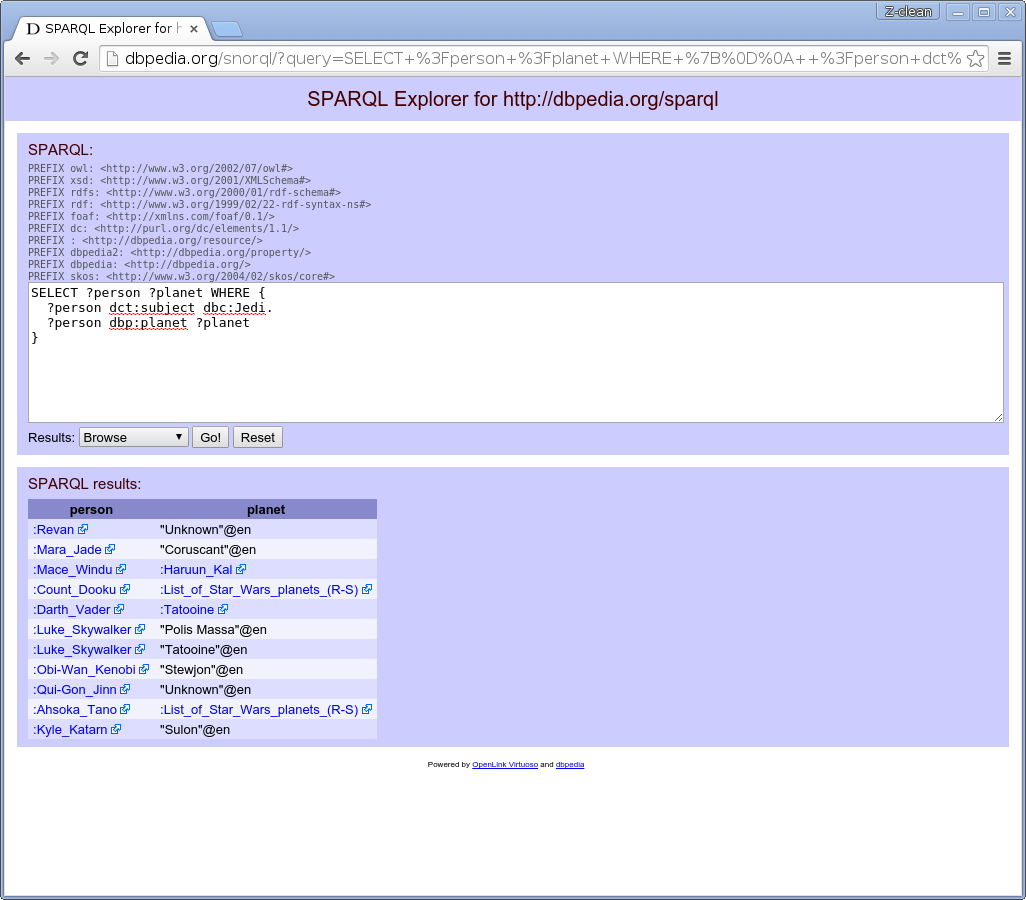Open a new browser tab

coord(226,29)
